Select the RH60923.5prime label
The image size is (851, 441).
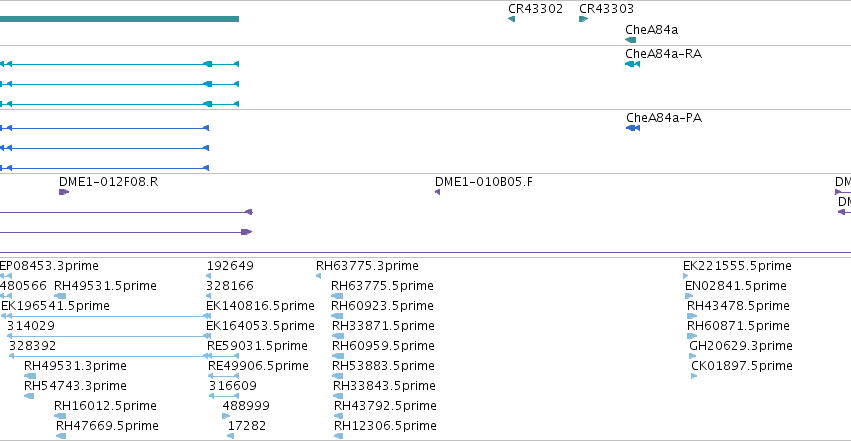click(x=383, y=306)
